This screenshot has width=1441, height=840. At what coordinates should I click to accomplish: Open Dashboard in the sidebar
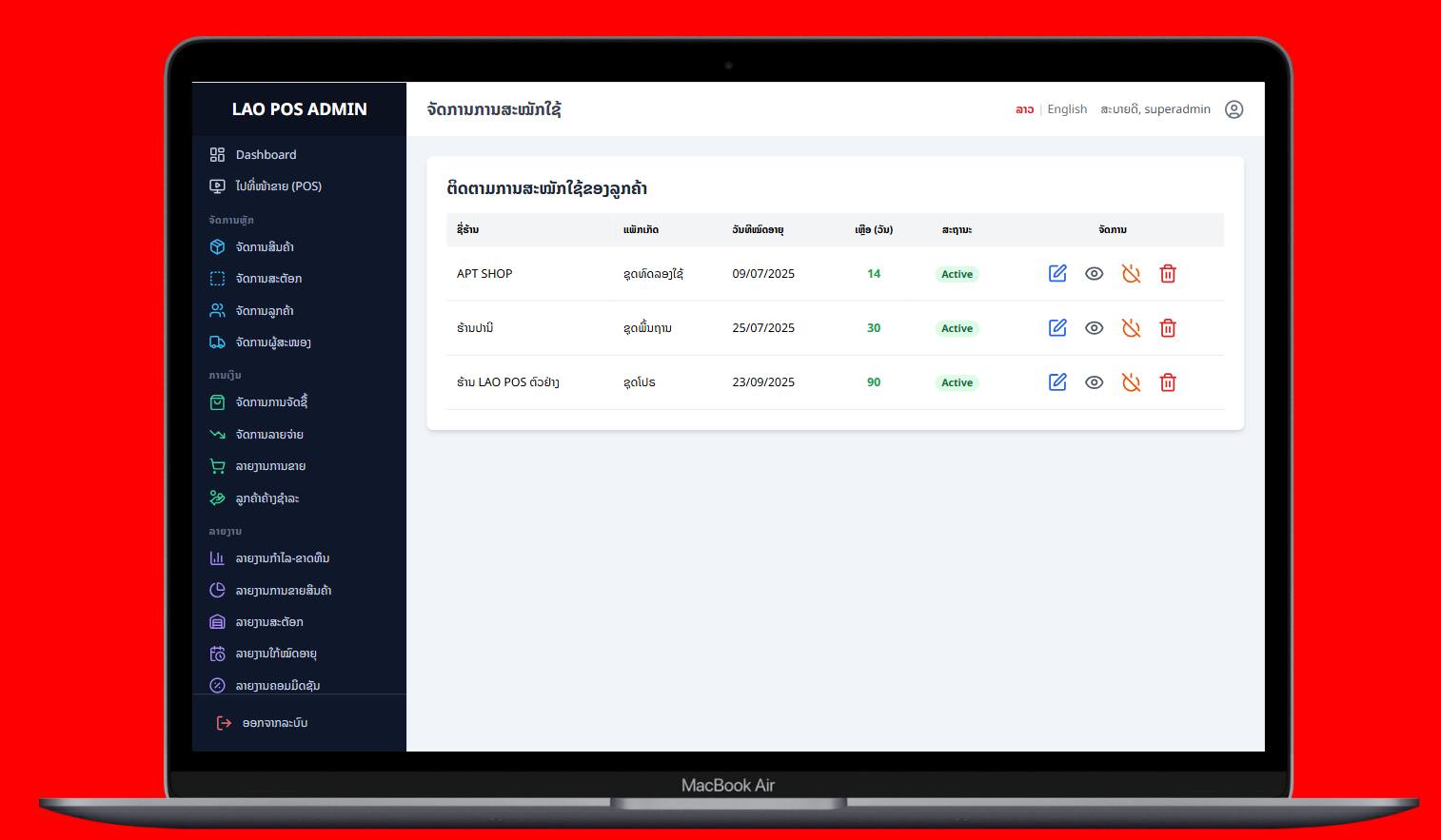tap(266, 155)
